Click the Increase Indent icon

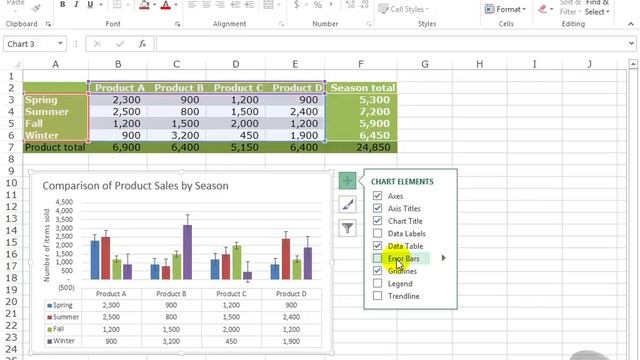coord(249,5)
